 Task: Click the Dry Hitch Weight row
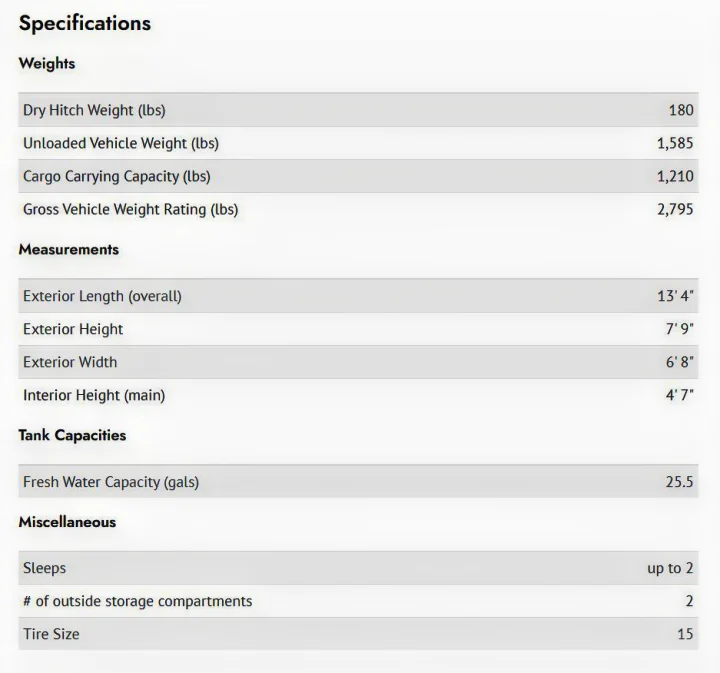pyautogui.click(x=358, y=110)
